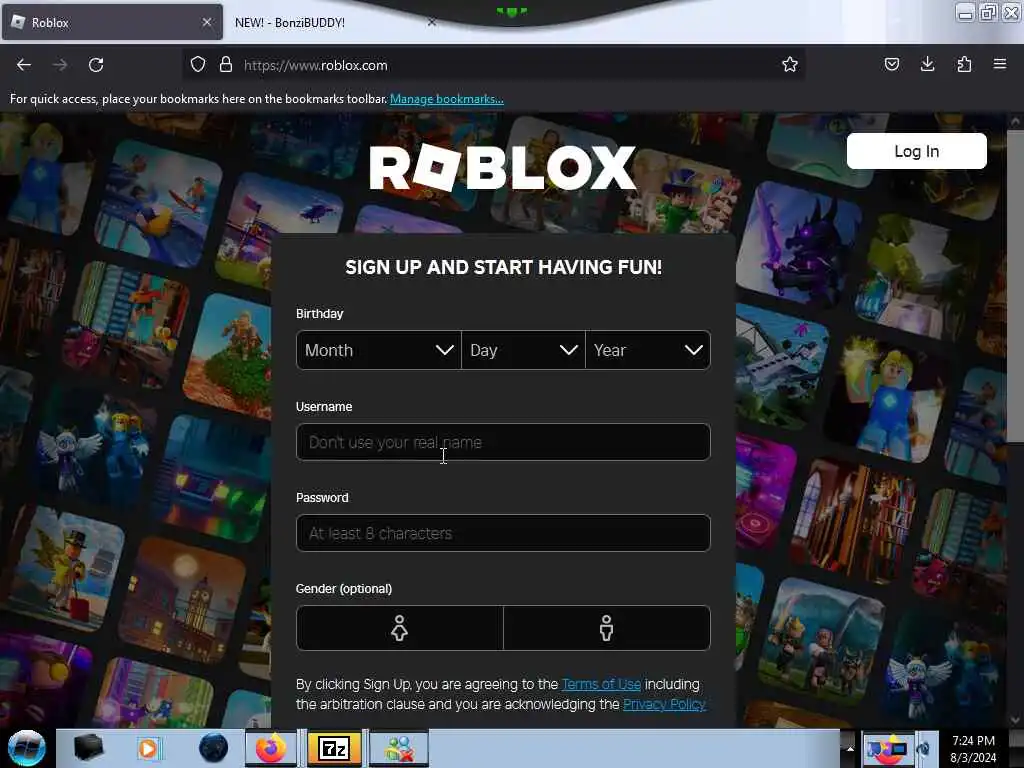The image size is (1024, 768).
Task: Click into the Username field
Action: coord(503,442)
